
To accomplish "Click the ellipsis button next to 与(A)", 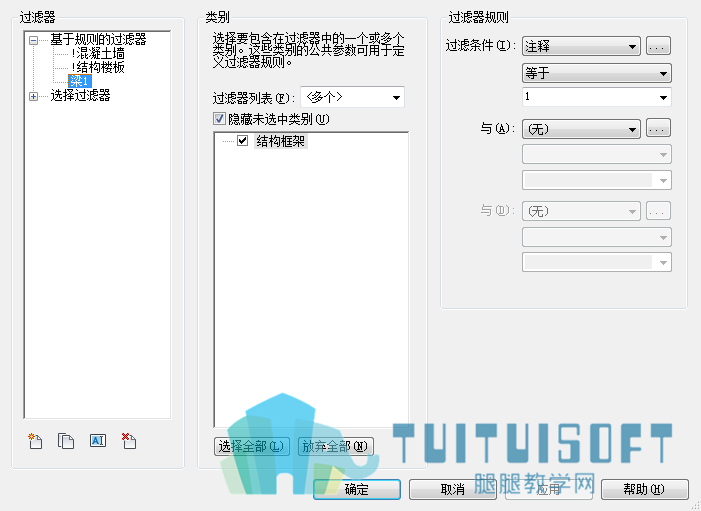I will [x=658, y=128].
